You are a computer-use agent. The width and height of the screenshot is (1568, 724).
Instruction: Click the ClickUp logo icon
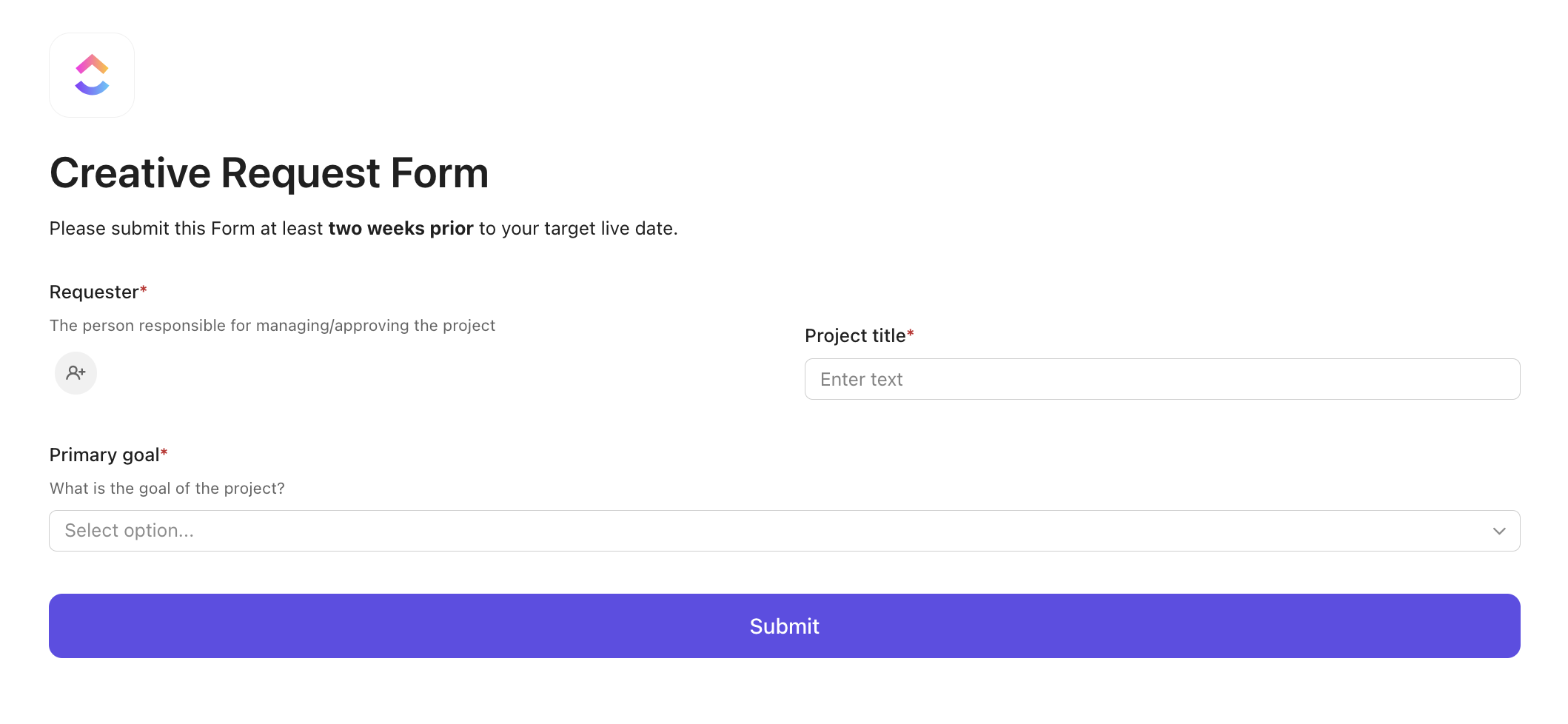[x=92, y=75]
